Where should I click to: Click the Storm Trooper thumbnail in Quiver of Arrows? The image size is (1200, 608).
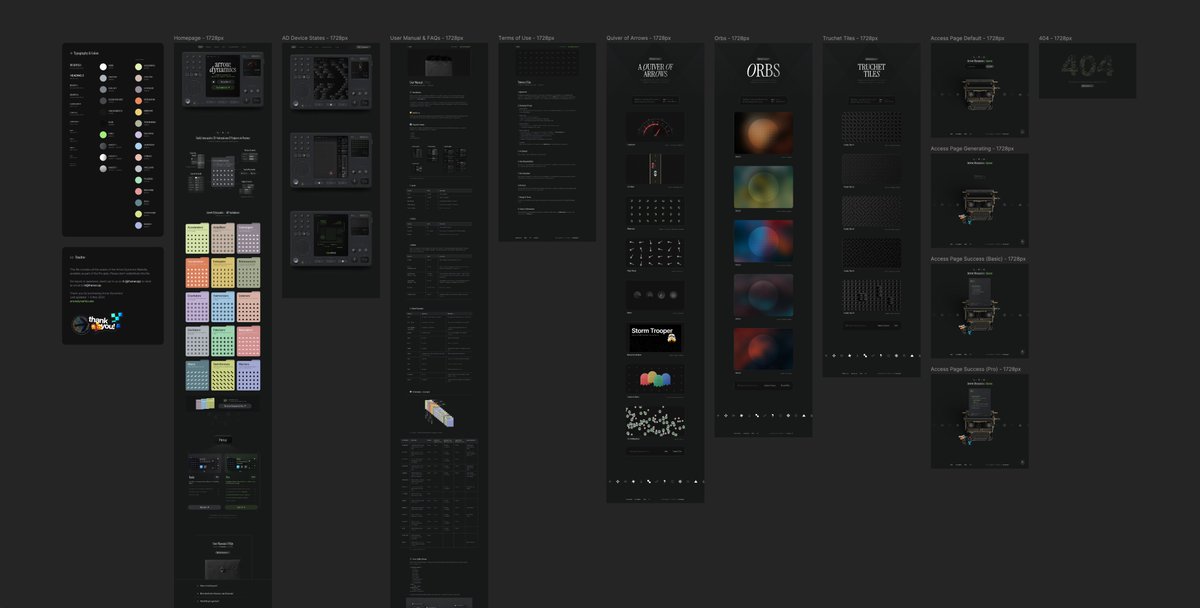(x=655, y=337)
